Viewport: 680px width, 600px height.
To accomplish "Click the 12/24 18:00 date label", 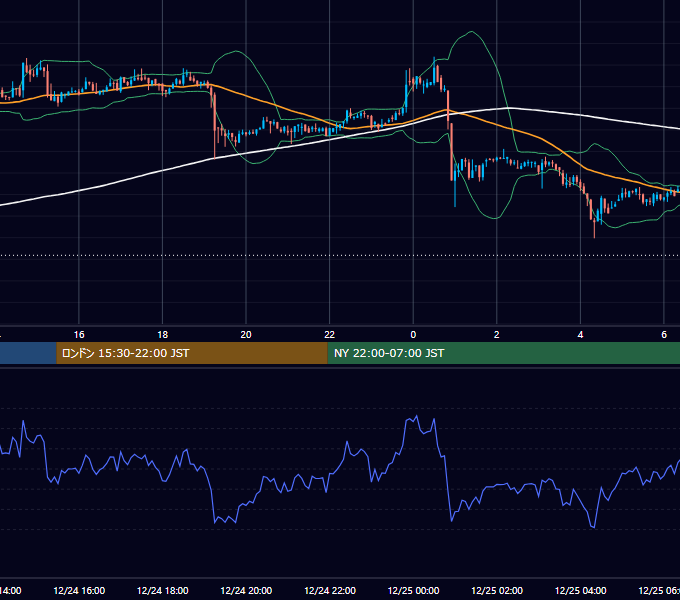I will 163,591.
